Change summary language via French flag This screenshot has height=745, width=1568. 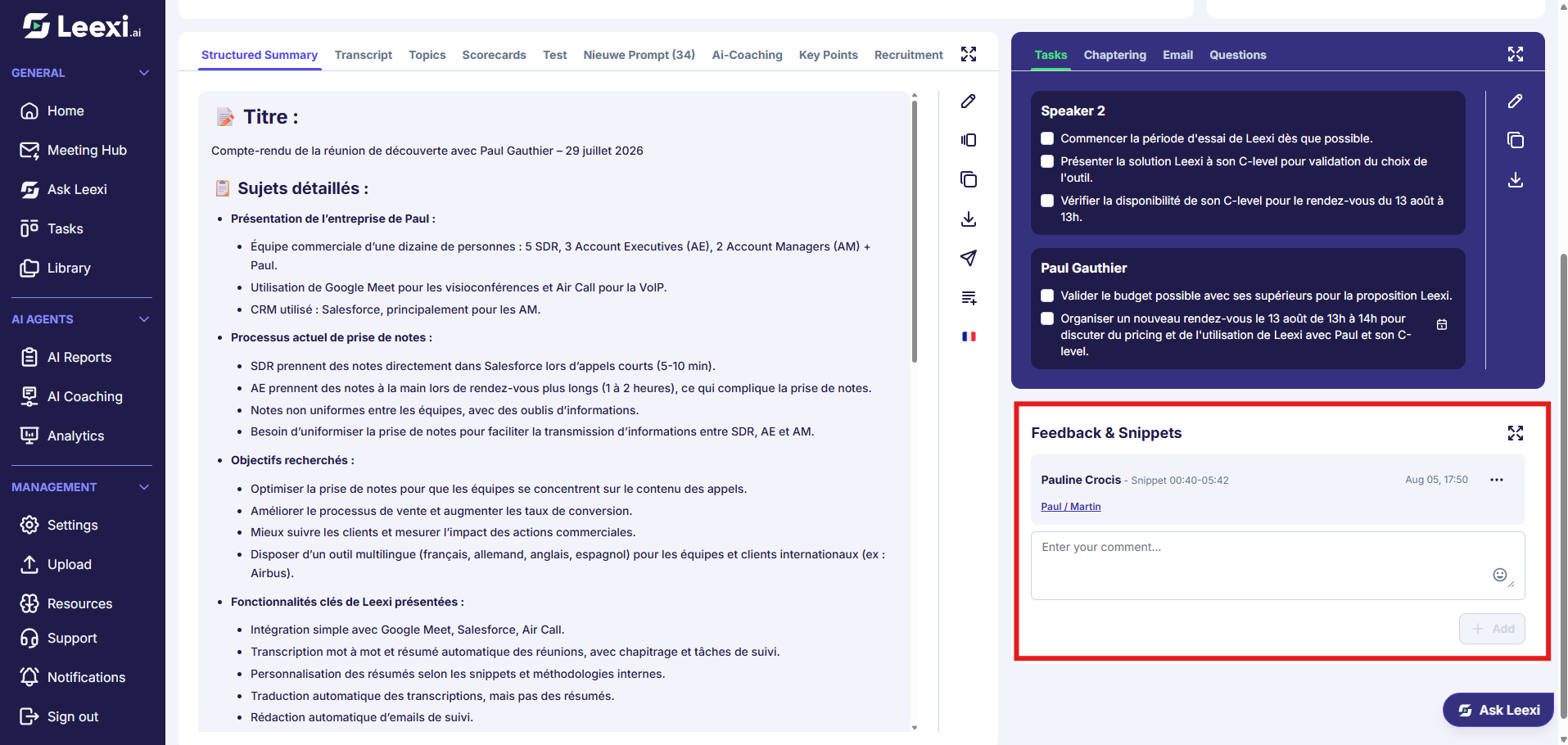969,336
